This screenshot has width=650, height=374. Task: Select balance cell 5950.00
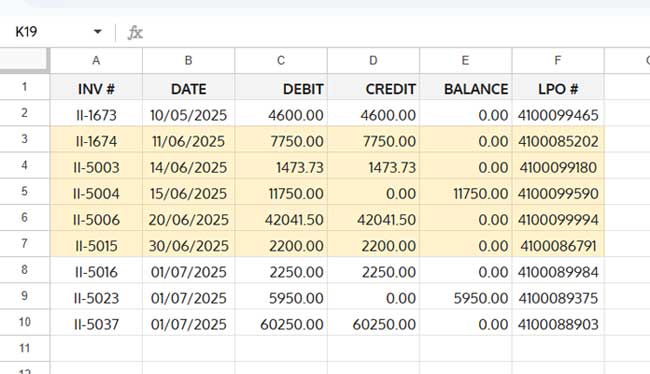(x=466, y=296)
